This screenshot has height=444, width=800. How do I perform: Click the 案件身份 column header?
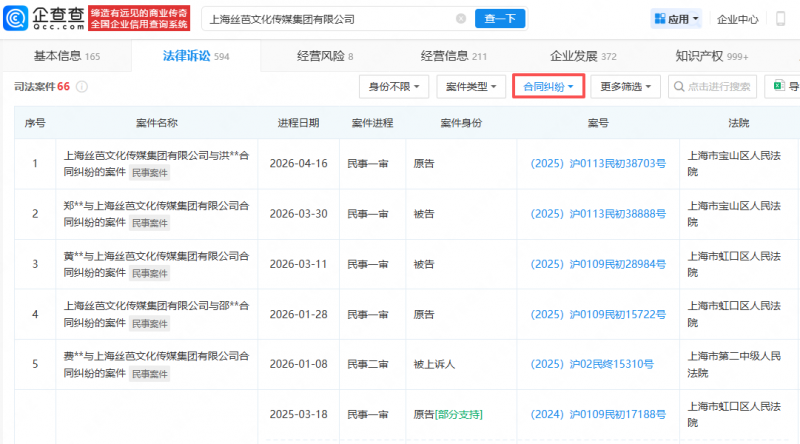tap(461, 123)
